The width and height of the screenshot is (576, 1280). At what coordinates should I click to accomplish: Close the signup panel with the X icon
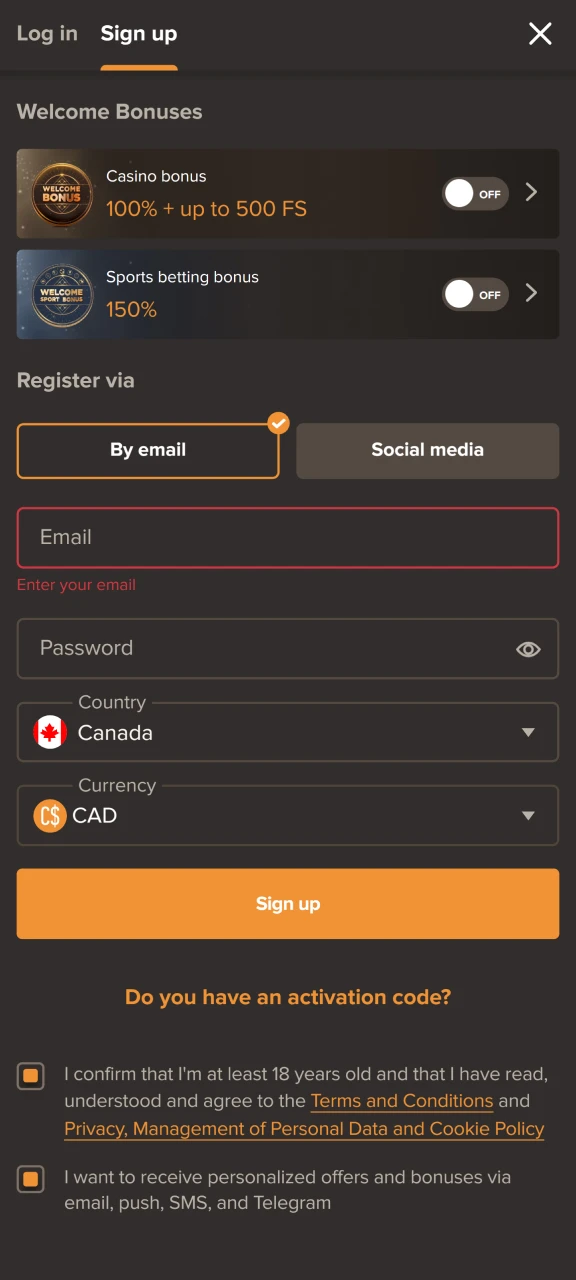point(540,33)
